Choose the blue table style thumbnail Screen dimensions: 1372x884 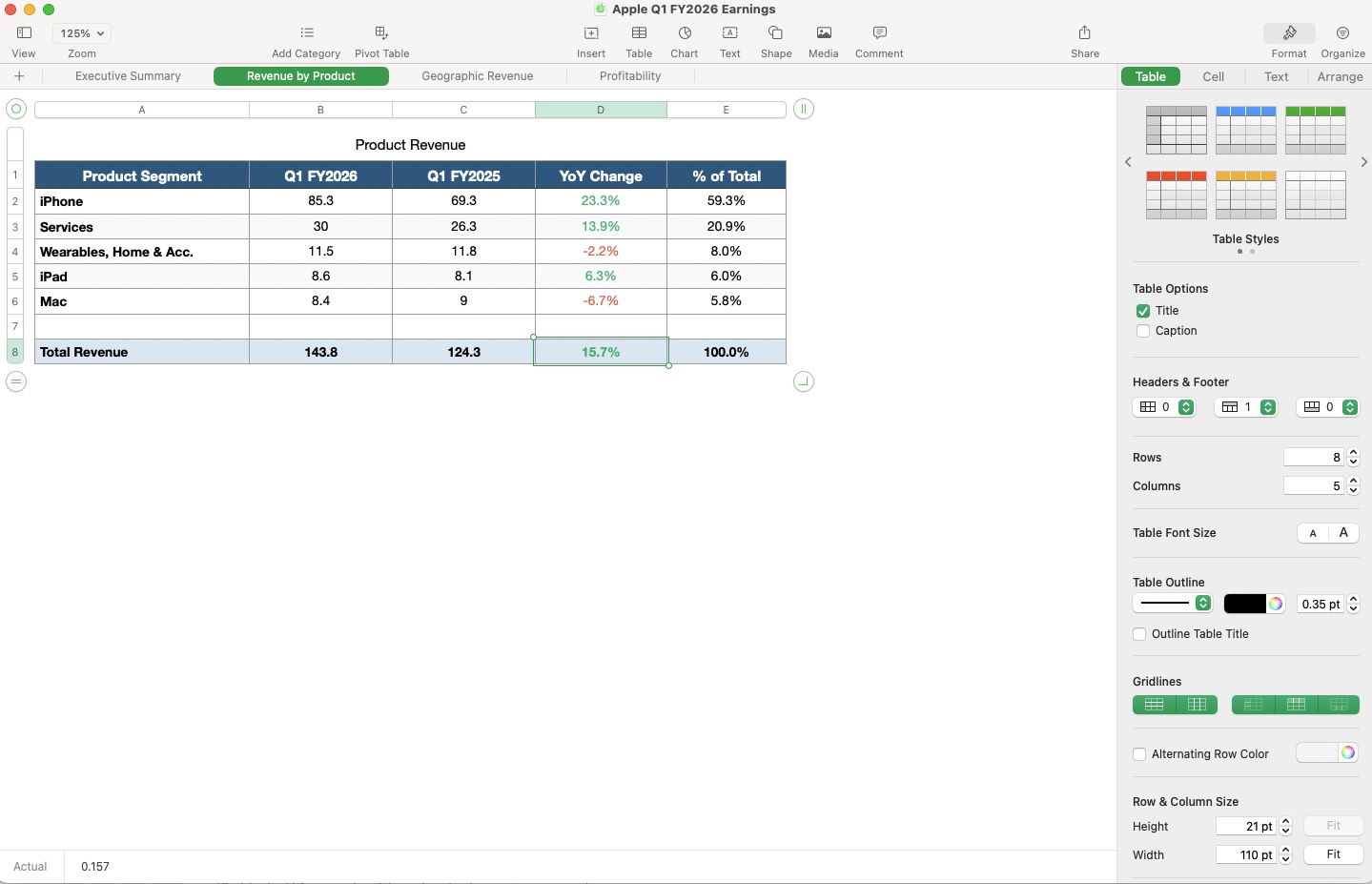coord(1246,131)
